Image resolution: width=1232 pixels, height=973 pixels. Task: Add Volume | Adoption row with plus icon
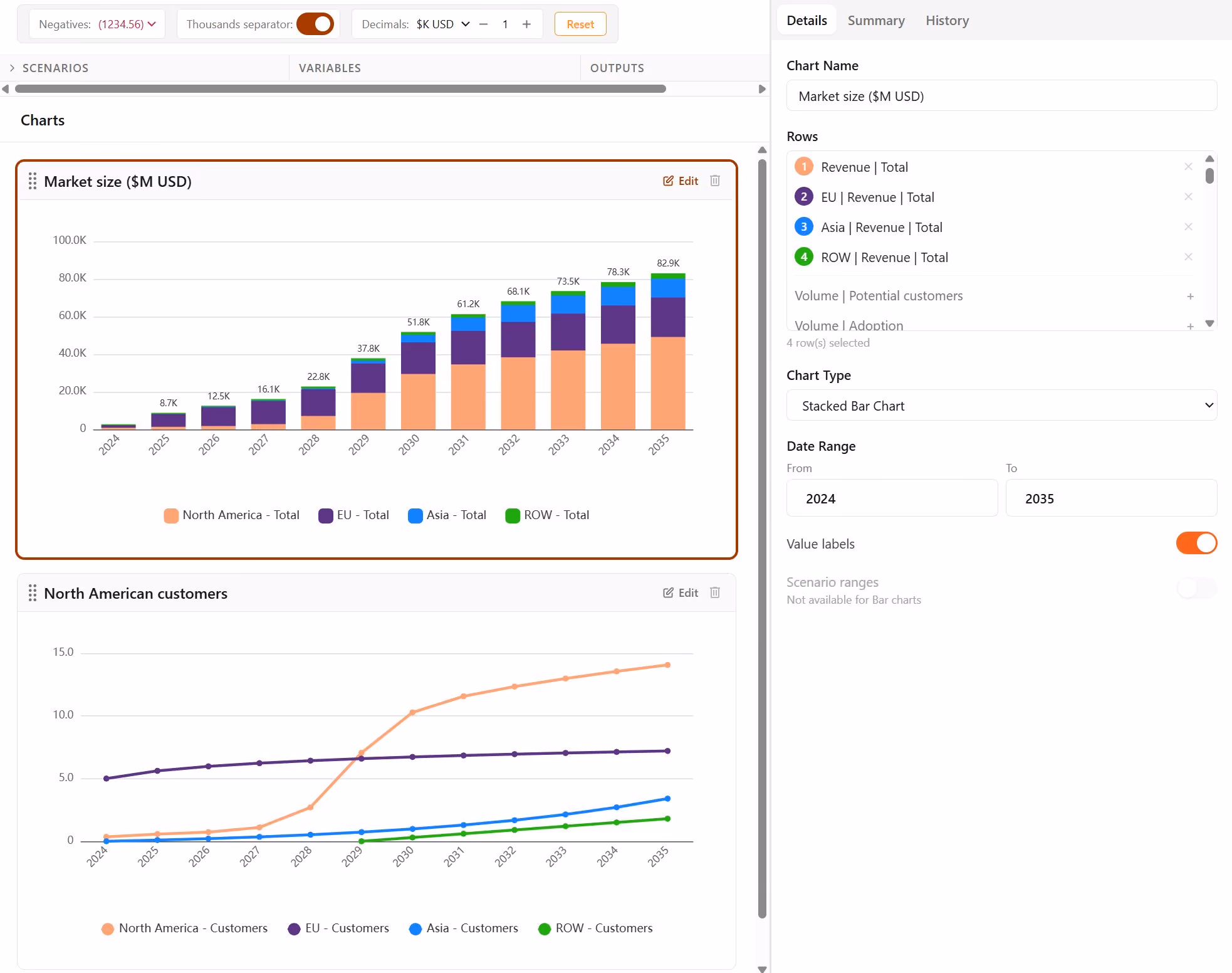[x=1190, y=326]
